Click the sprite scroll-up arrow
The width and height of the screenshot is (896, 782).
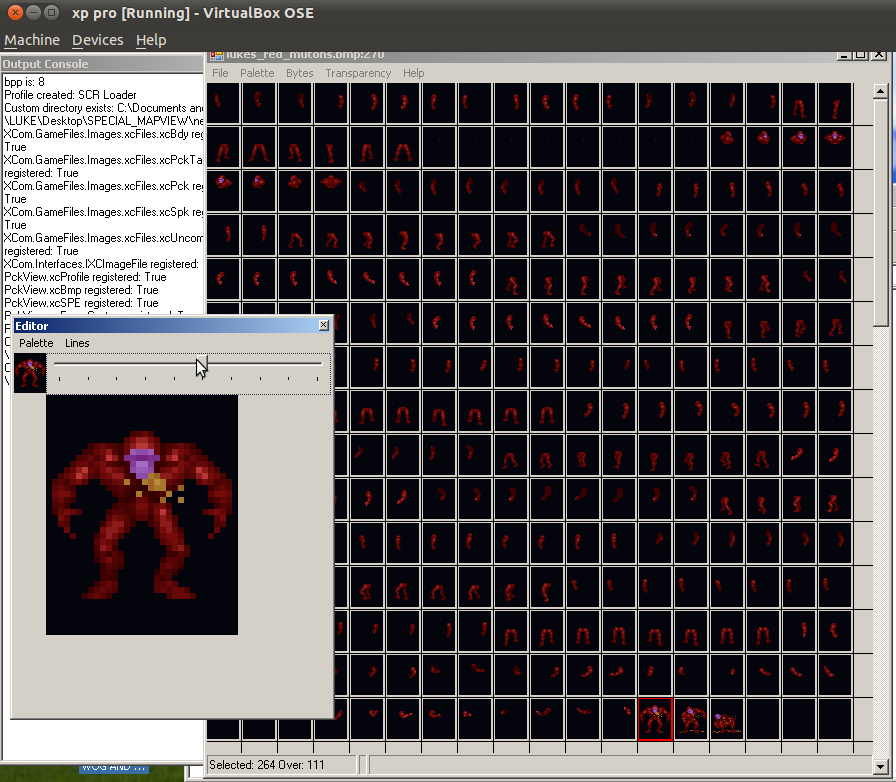[881, 92]
